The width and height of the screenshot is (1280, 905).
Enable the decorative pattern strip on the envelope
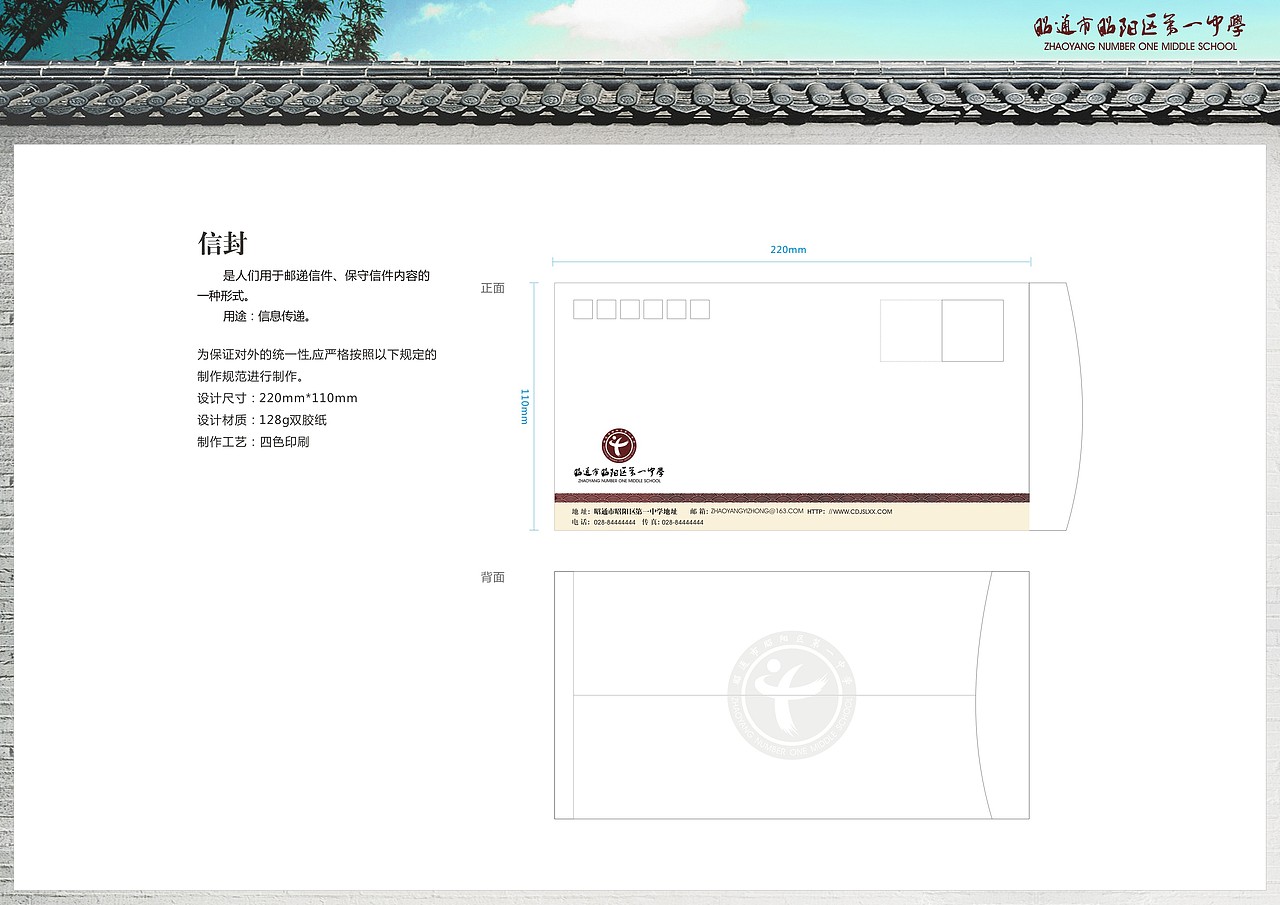(790, 497)
